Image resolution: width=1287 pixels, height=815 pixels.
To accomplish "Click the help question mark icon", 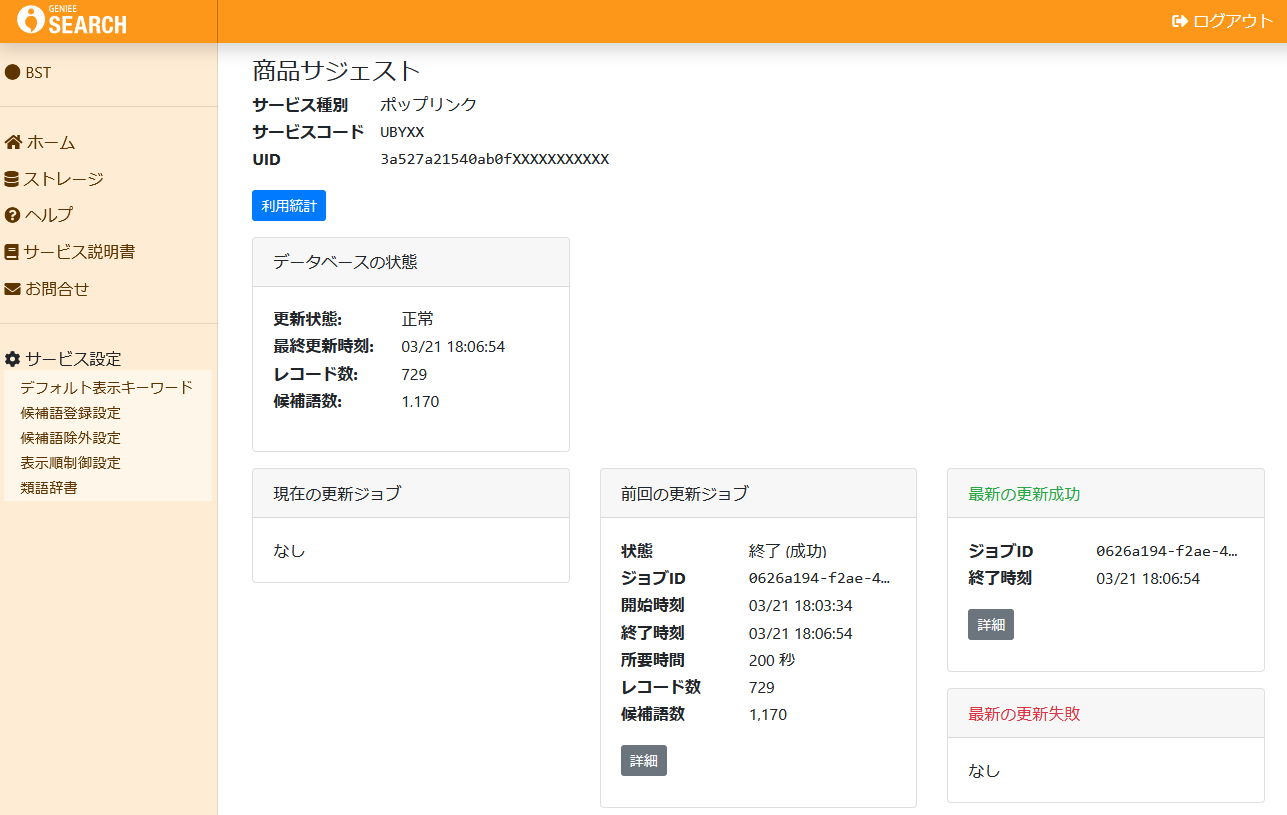I will coord(13,215).
